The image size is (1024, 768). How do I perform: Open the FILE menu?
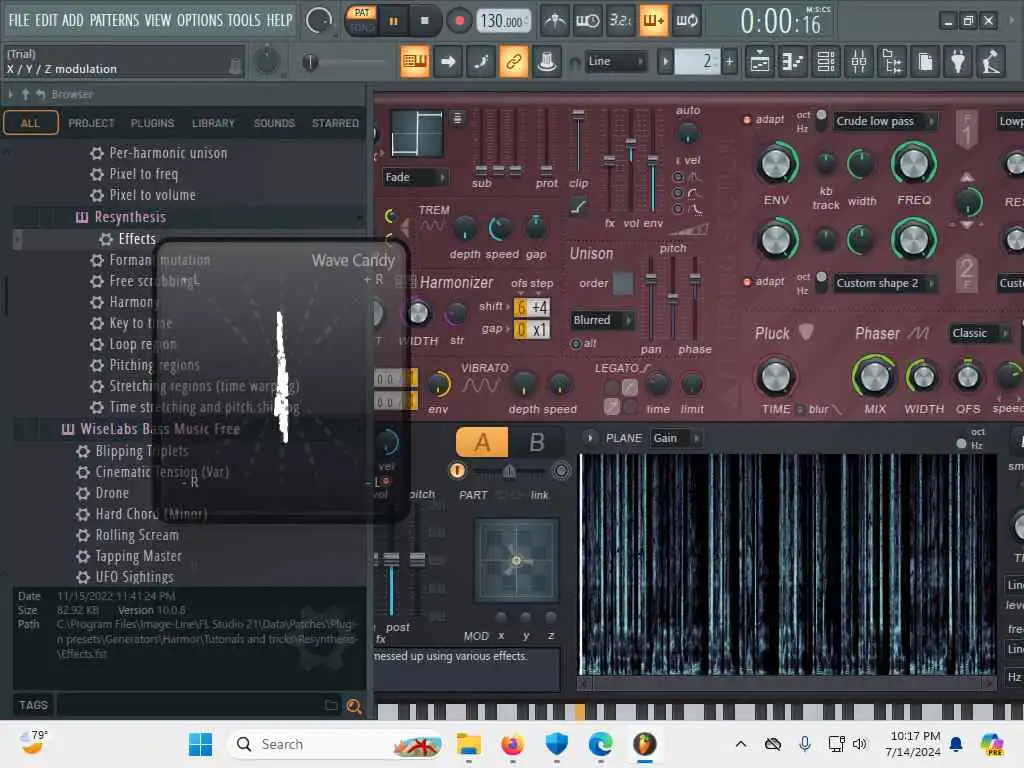coord(19,20)
